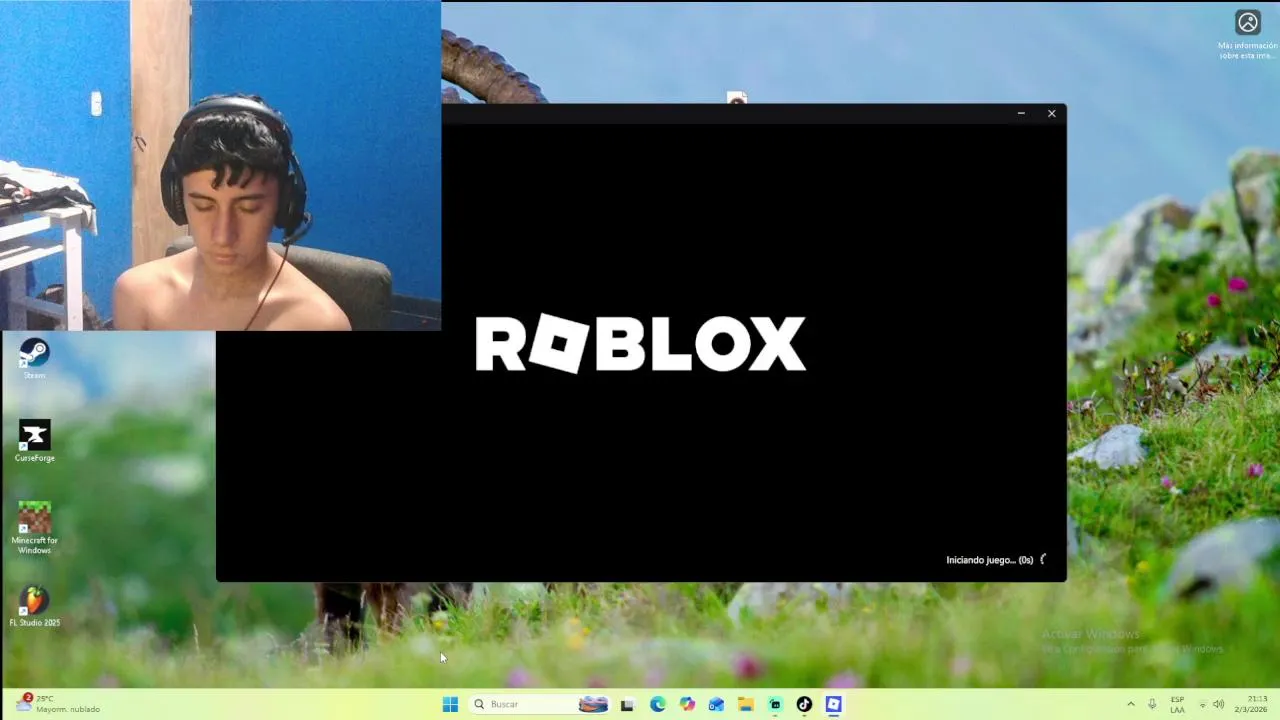Open the FL Studio 2025 shortcut
The height and width of the screenshot is (720, 1280).
tap(34, 606)
